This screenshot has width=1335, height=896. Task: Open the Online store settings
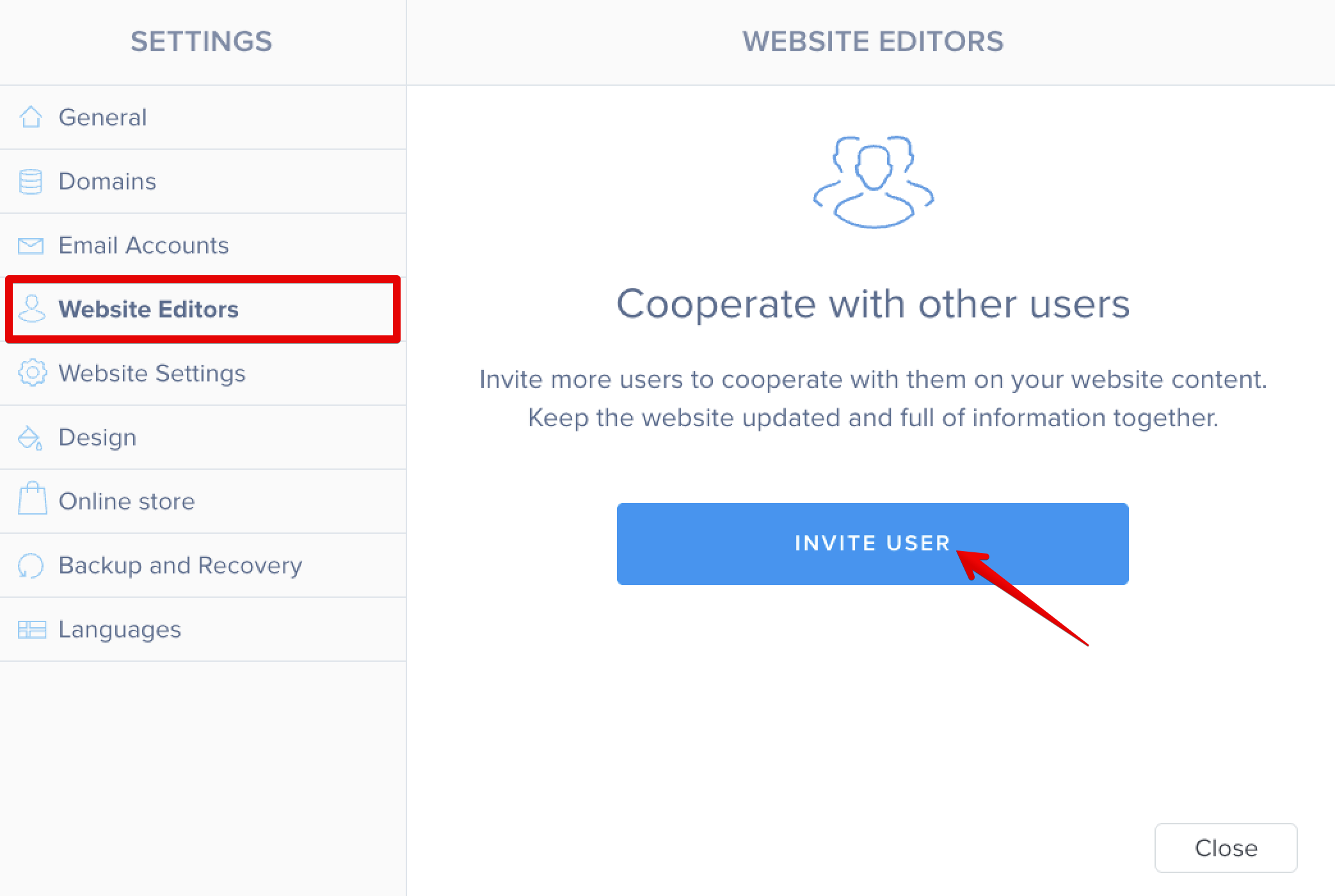[x=127, y=502]
